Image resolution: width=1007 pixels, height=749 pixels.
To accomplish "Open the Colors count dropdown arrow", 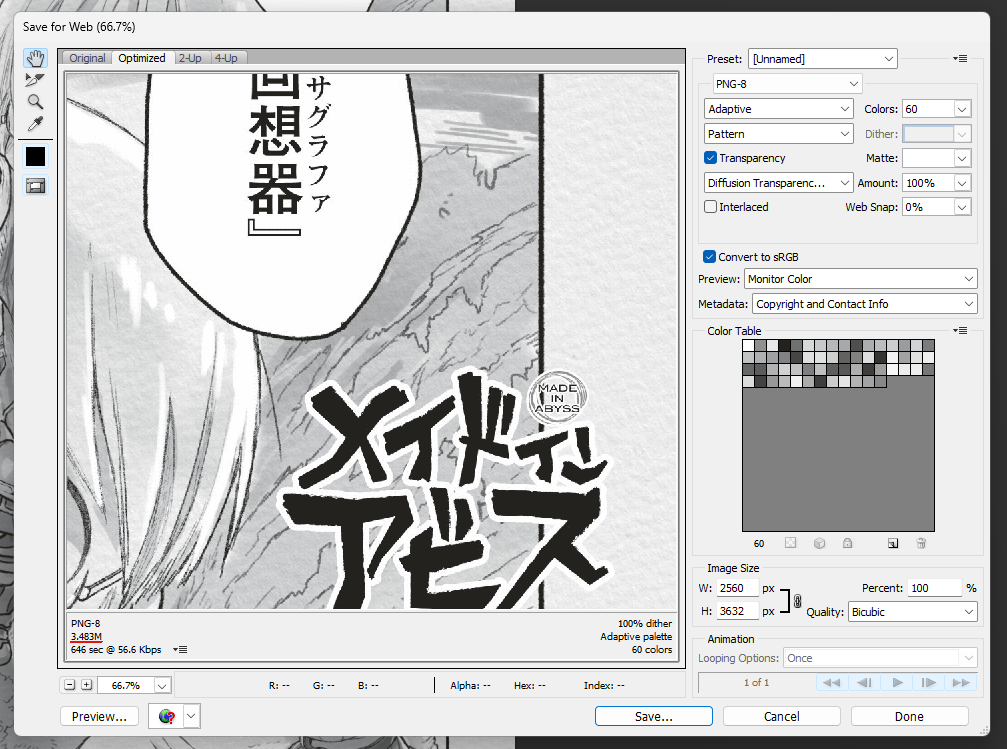I will click(961, 109).
